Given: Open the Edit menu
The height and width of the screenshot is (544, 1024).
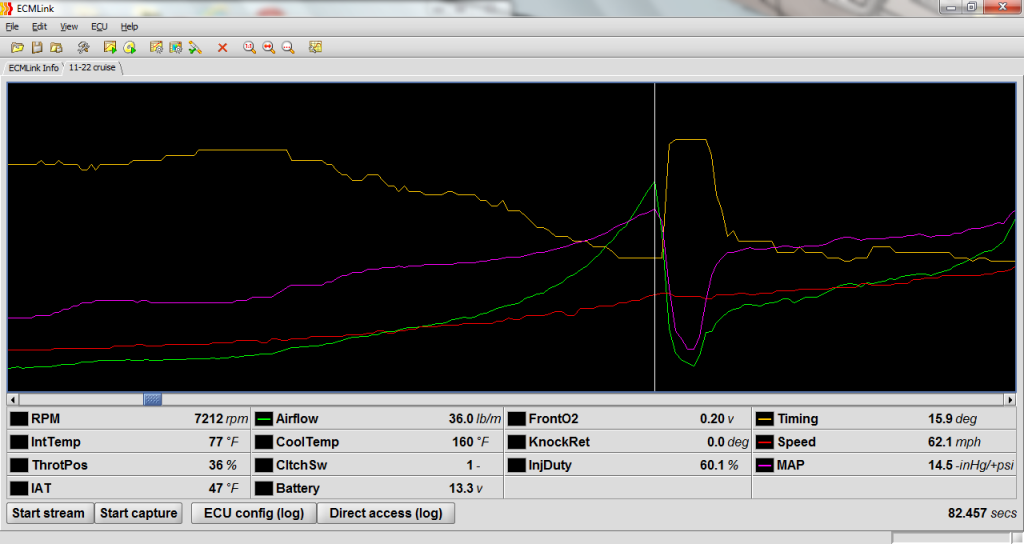Looking at the screenshot, I should (40, 27).
